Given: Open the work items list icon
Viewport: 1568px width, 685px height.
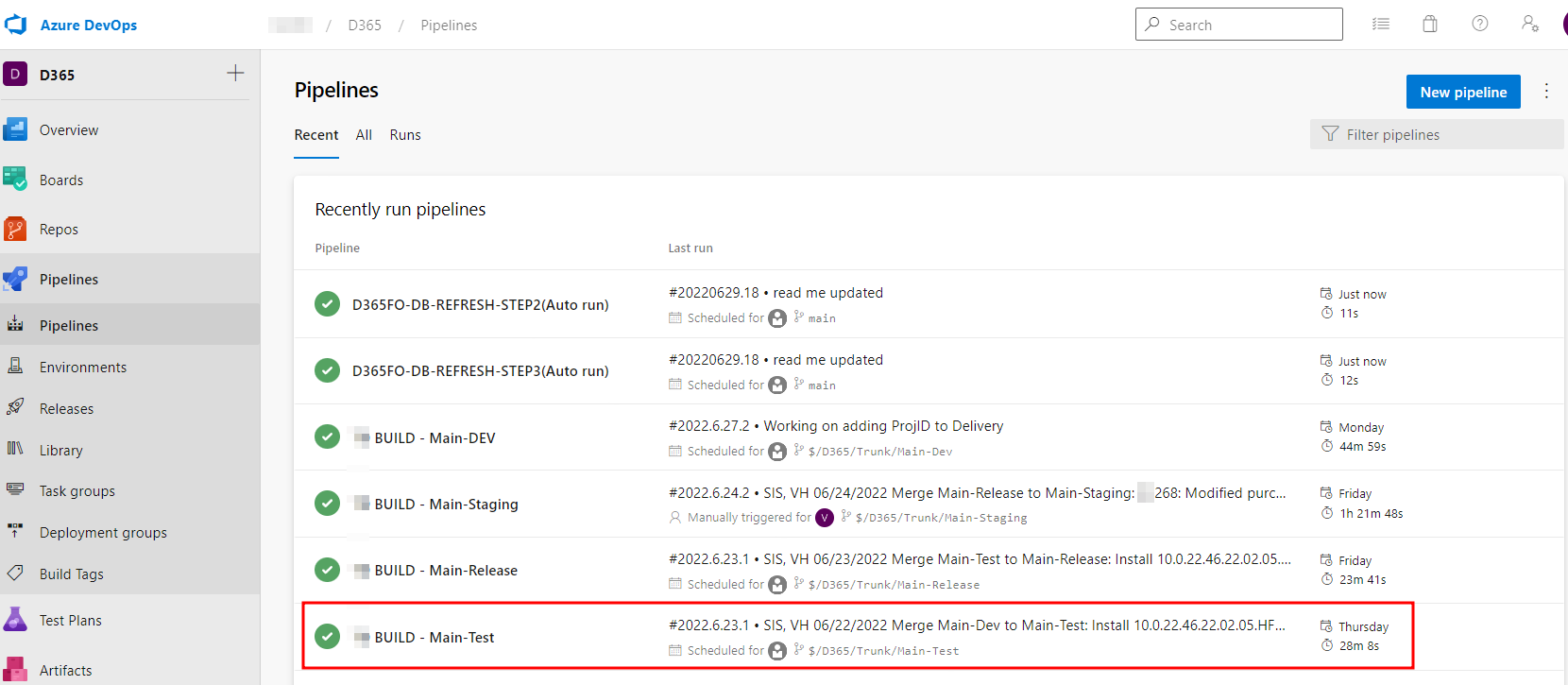Looking at the screenshot, I should click(x=1381, y=25).
